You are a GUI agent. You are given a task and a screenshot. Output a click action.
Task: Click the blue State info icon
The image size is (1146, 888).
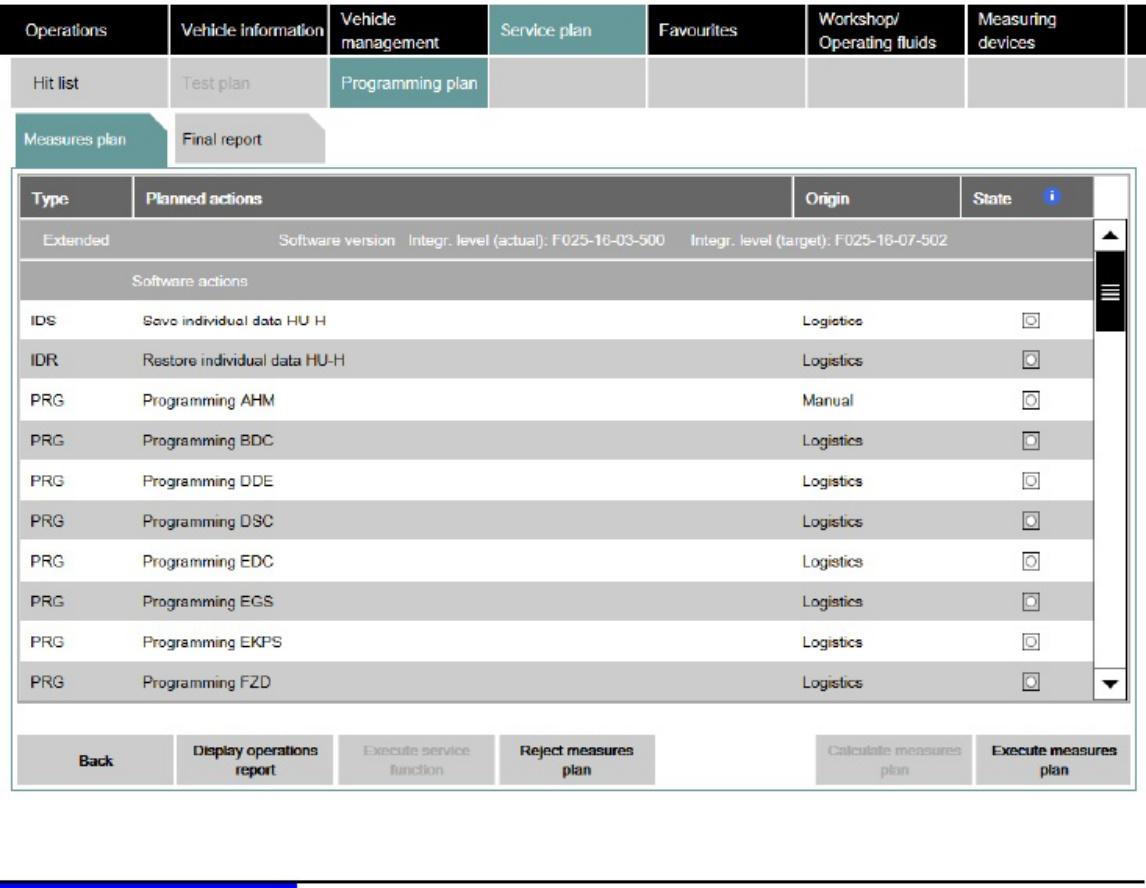pos(1052,197)
